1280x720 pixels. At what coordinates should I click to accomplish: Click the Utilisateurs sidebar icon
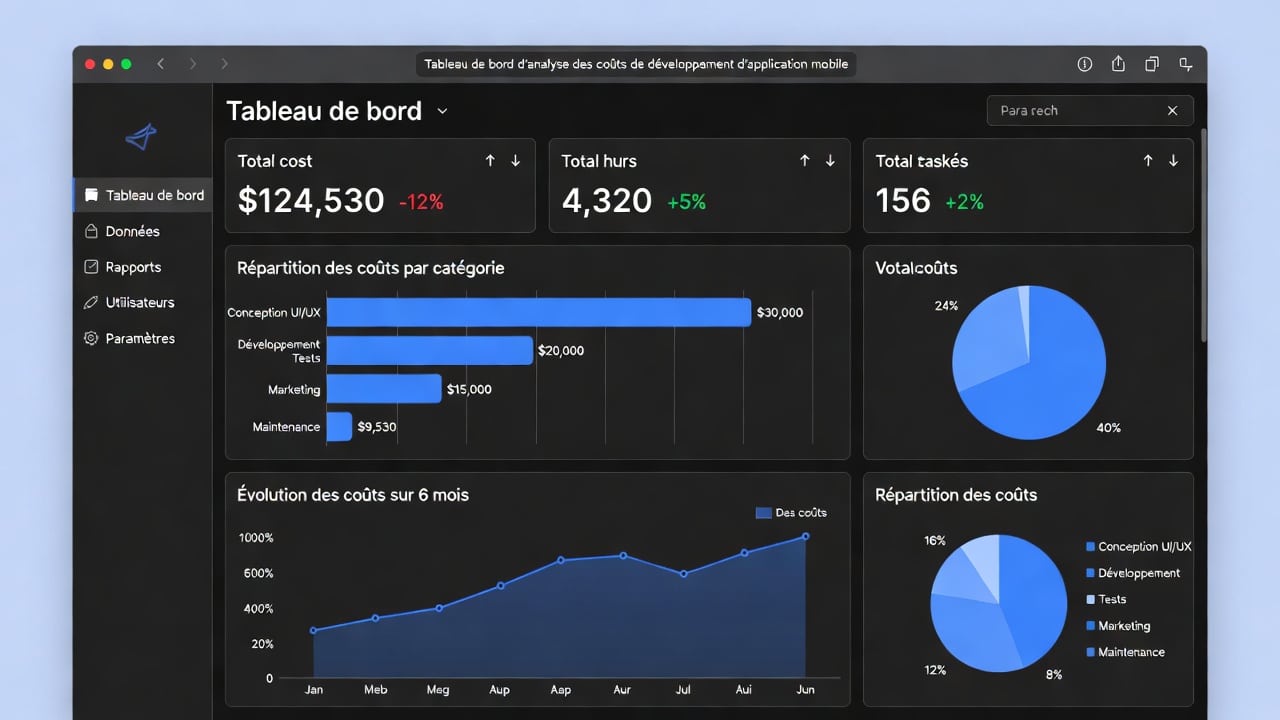(92, 302)
